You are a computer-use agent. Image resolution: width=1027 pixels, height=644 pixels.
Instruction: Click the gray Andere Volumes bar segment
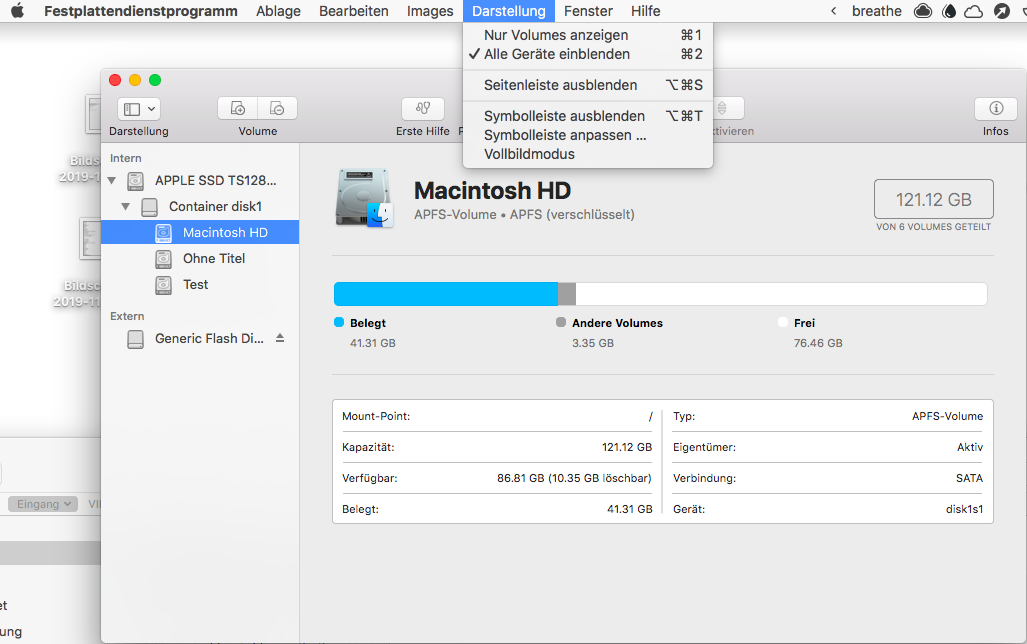click(567, 294)
